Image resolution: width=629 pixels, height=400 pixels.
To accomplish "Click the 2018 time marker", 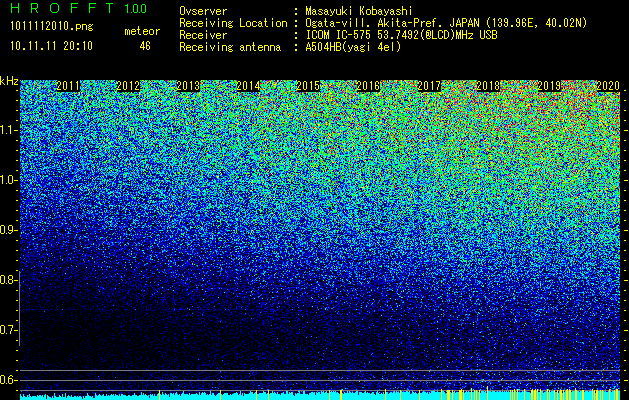I will [x=488, y=86].
